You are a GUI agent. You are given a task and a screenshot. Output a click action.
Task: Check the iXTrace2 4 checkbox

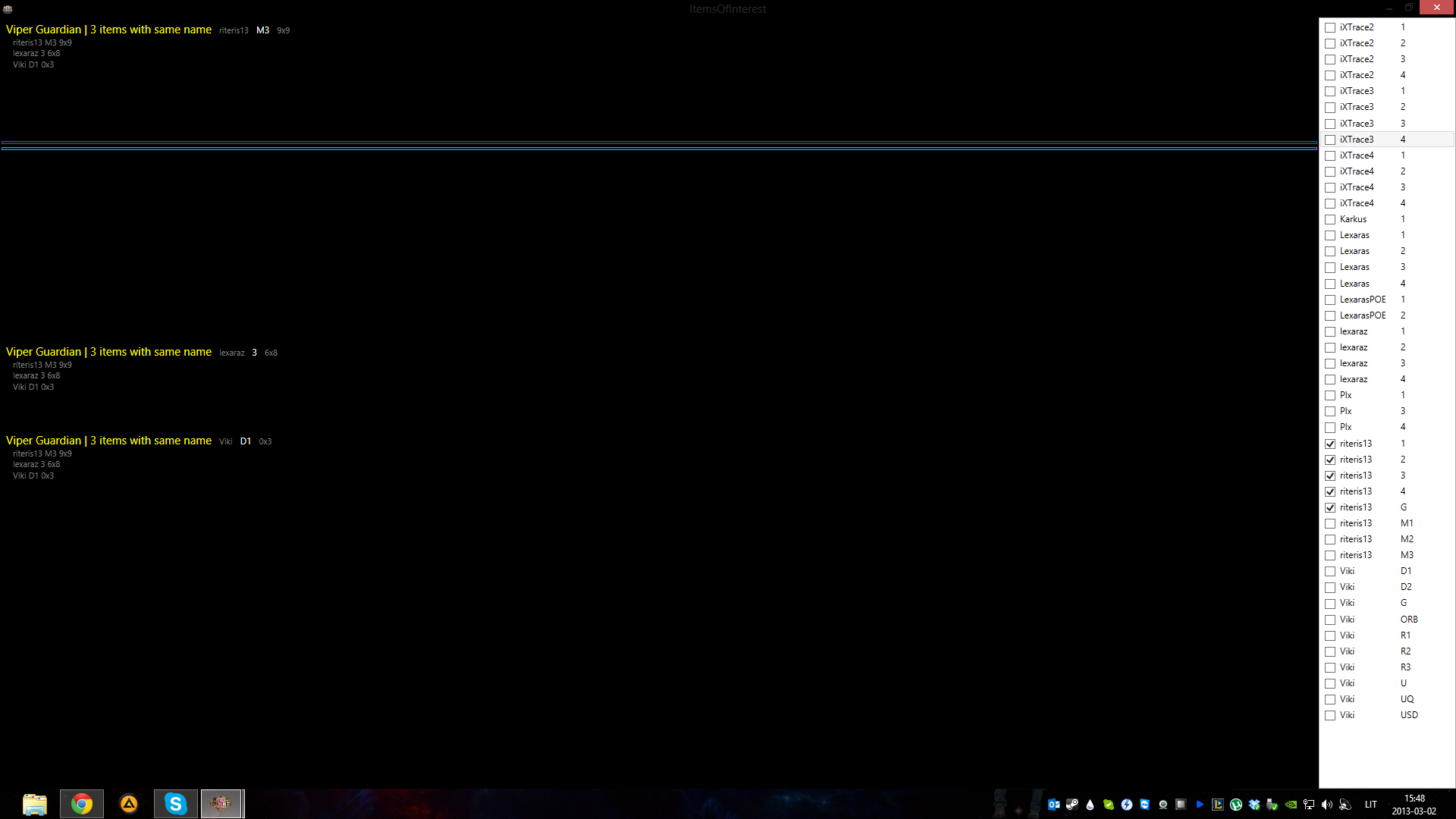[x=1330, y=75]
